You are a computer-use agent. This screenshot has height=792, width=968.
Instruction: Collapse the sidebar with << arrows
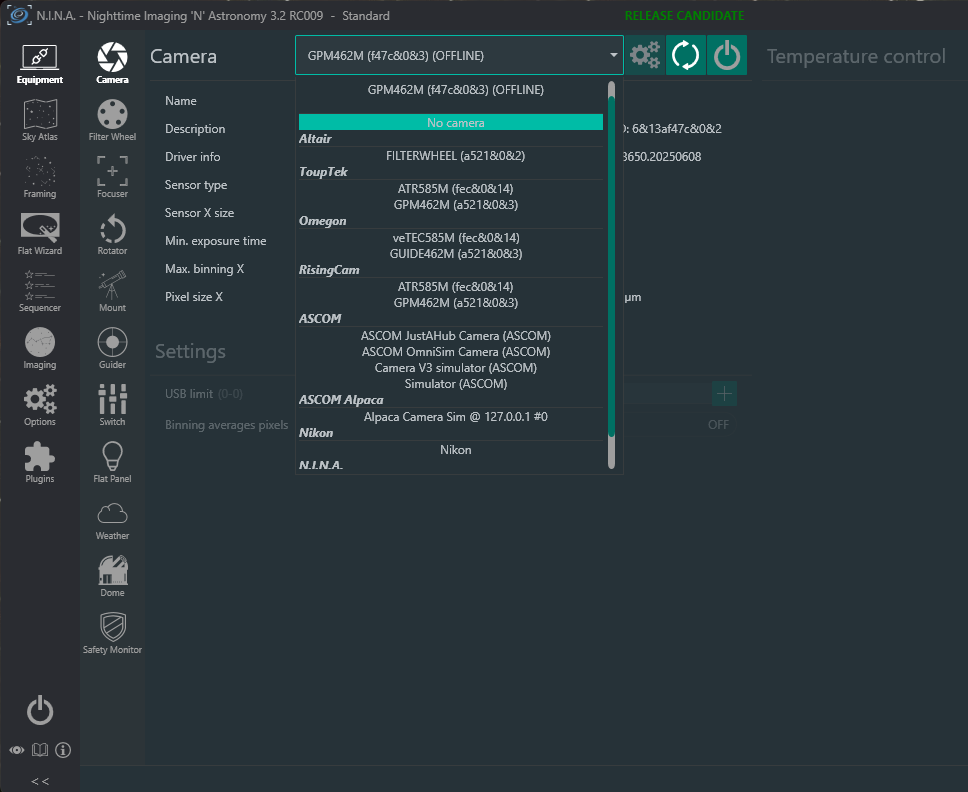coord(40,782)
